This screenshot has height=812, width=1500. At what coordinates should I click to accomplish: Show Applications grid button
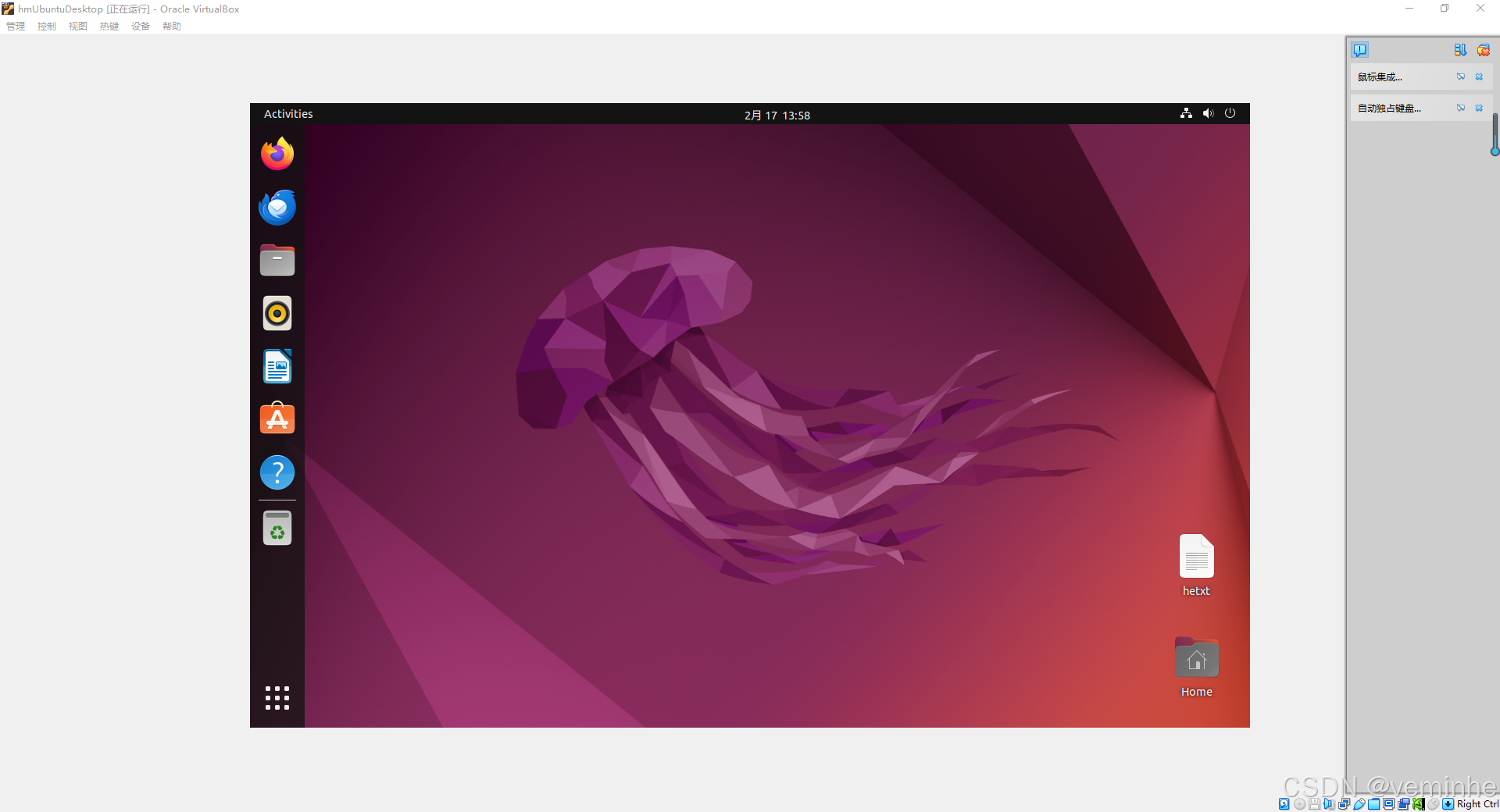coord(277,698)
